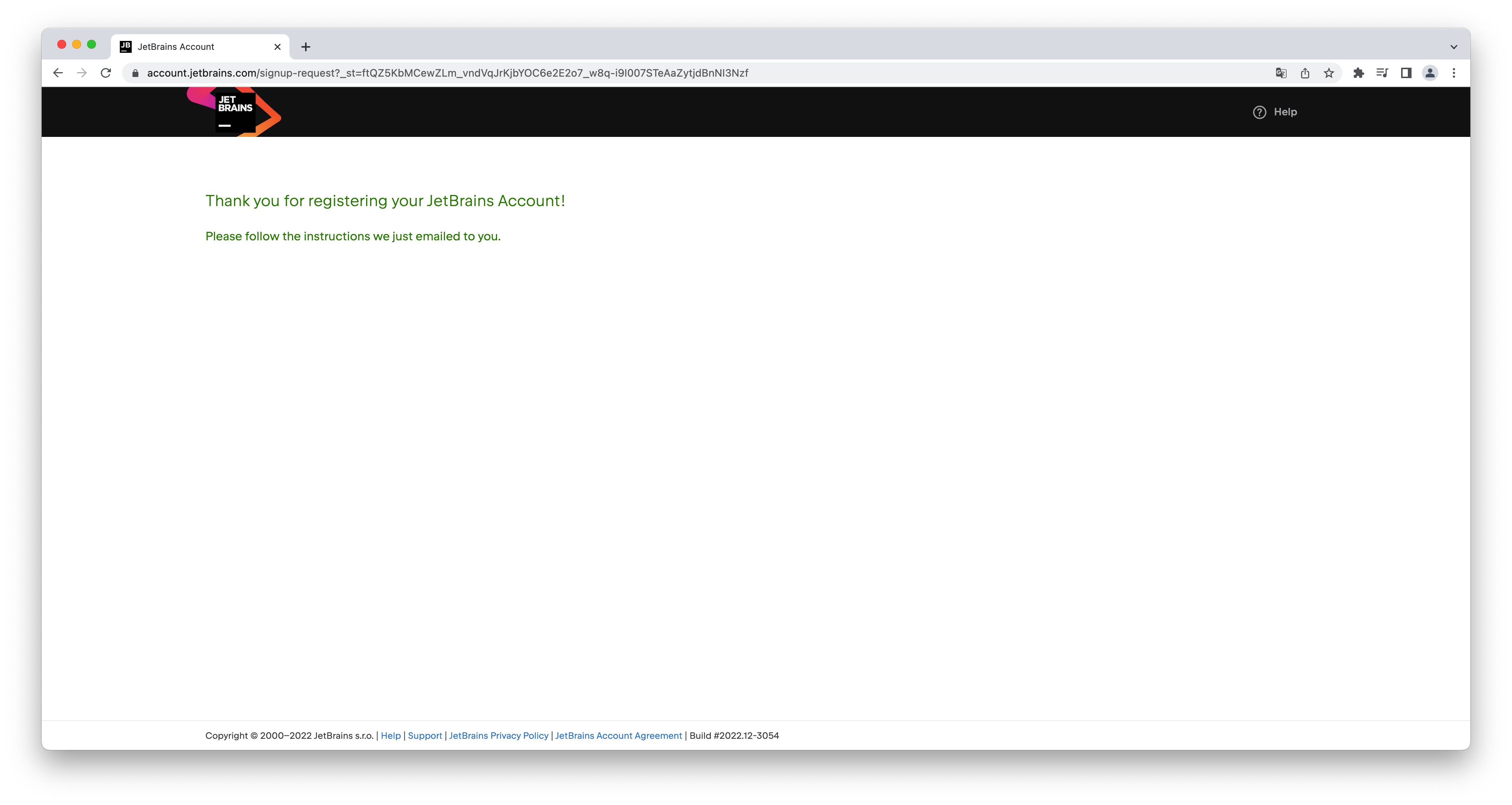Open Chrome three-dot menu
This screenshot has height=805, width=1512.
point(1454,73)
